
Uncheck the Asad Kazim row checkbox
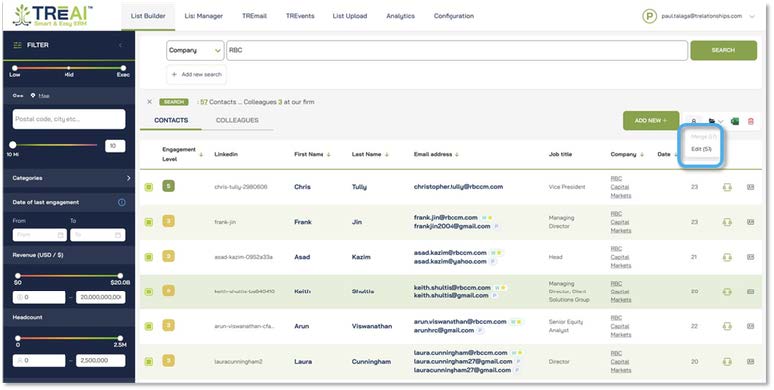[x=149, y=257]
